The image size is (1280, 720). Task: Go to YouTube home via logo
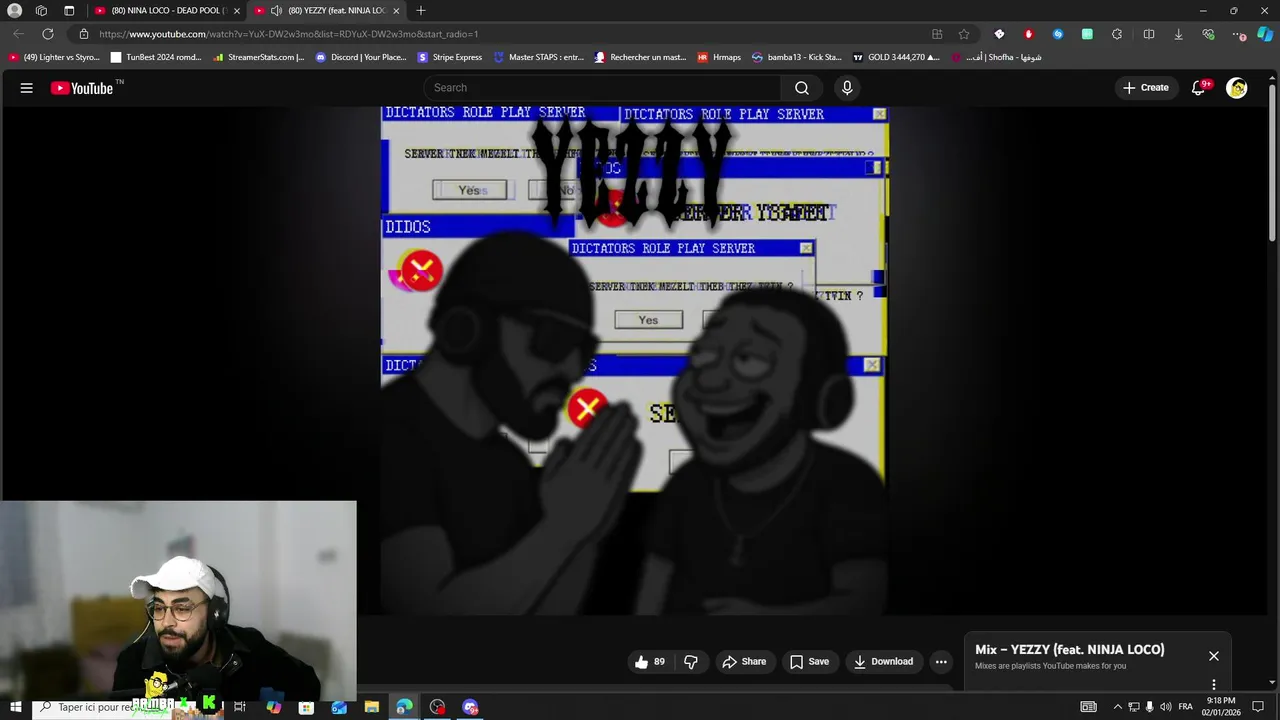[x=83, y=88]
